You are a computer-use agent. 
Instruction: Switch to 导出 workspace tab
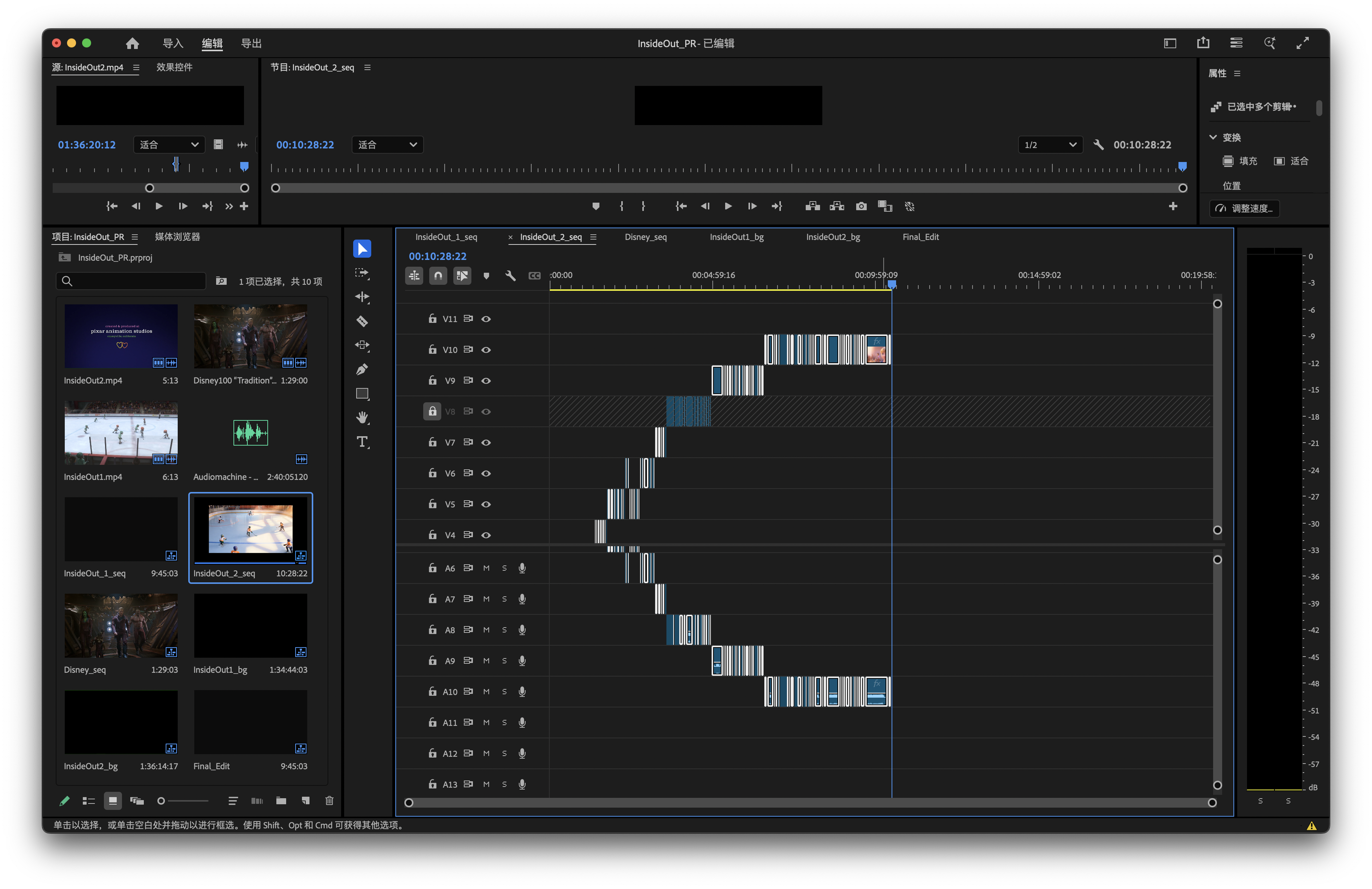click(x=252, y=43)
